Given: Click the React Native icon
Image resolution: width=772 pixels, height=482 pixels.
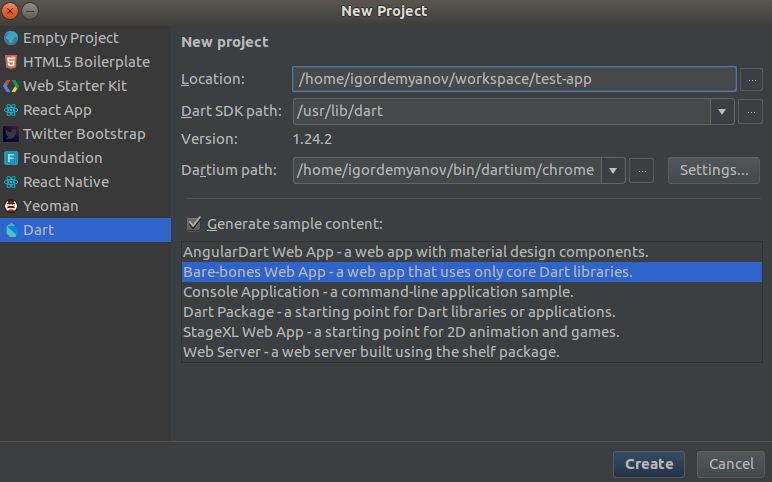Looking at the screenshot, I should point(11,182).
